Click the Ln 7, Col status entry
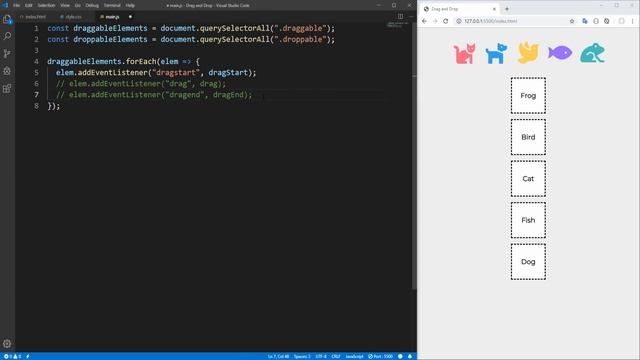 [278, 356]
